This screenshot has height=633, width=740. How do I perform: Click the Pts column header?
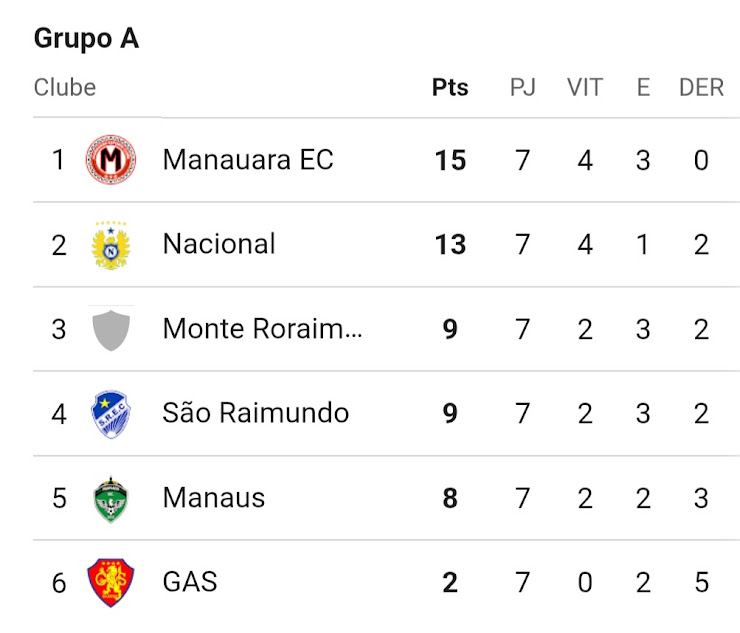coord(450,87)
